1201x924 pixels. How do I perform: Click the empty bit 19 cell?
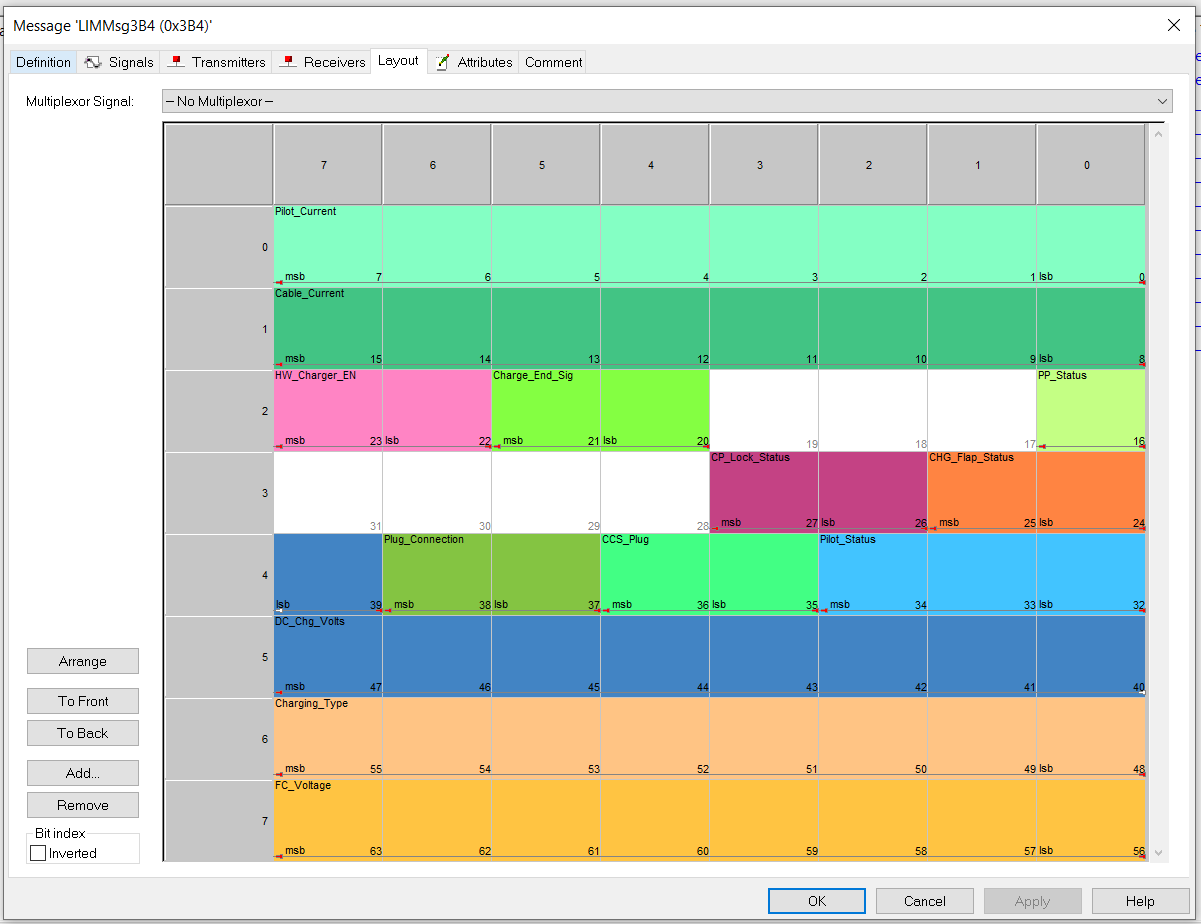[764, 410]
